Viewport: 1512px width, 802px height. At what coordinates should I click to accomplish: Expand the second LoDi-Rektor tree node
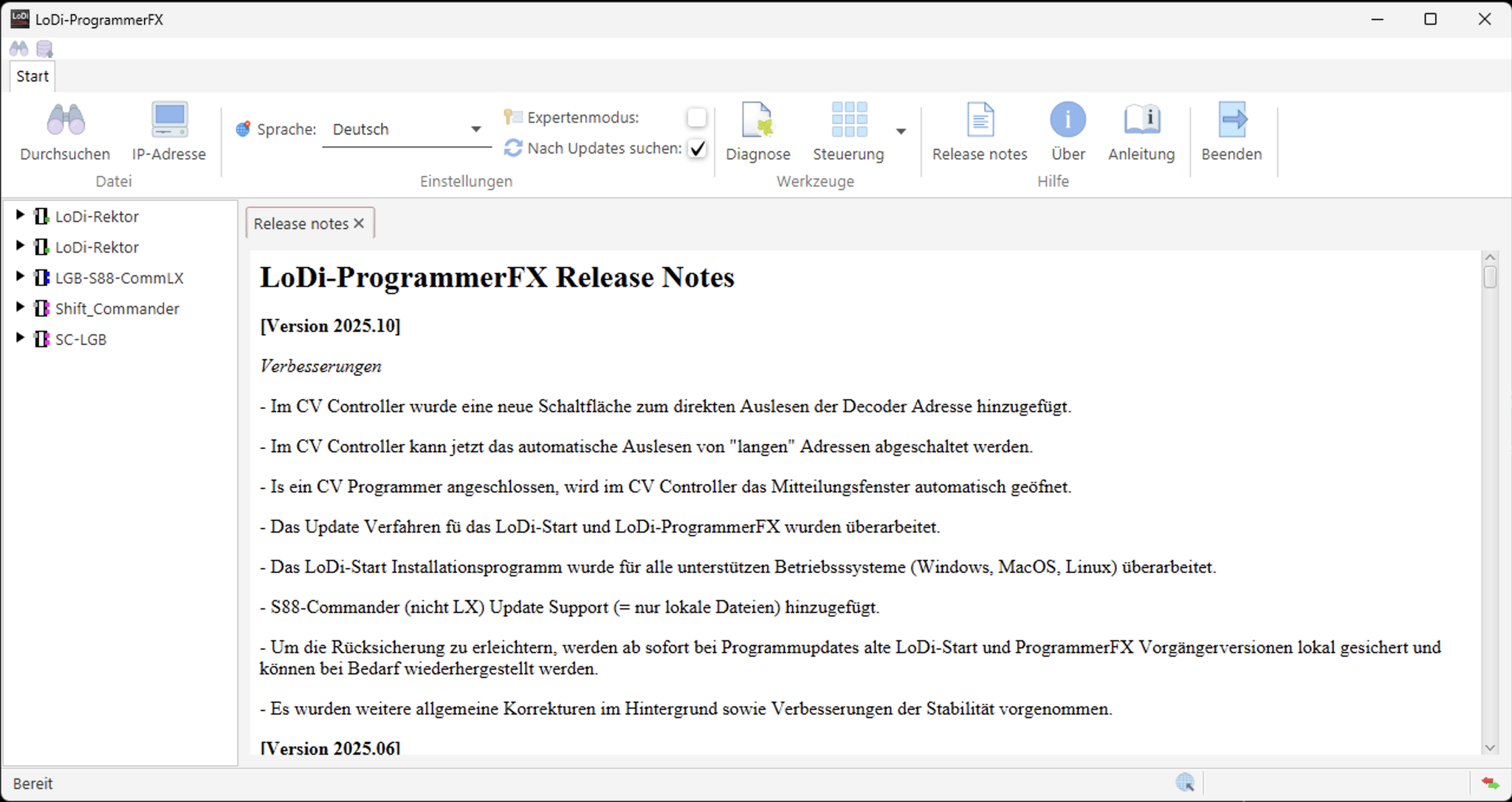pos(20,245)
